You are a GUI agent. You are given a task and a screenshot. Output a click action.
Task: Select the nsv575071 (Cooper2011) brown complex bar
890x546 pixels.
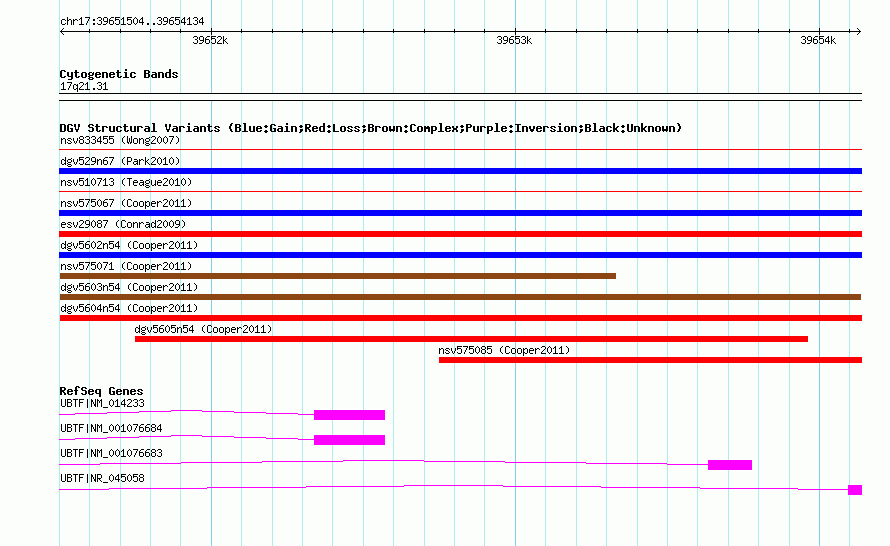coord(338,276)
